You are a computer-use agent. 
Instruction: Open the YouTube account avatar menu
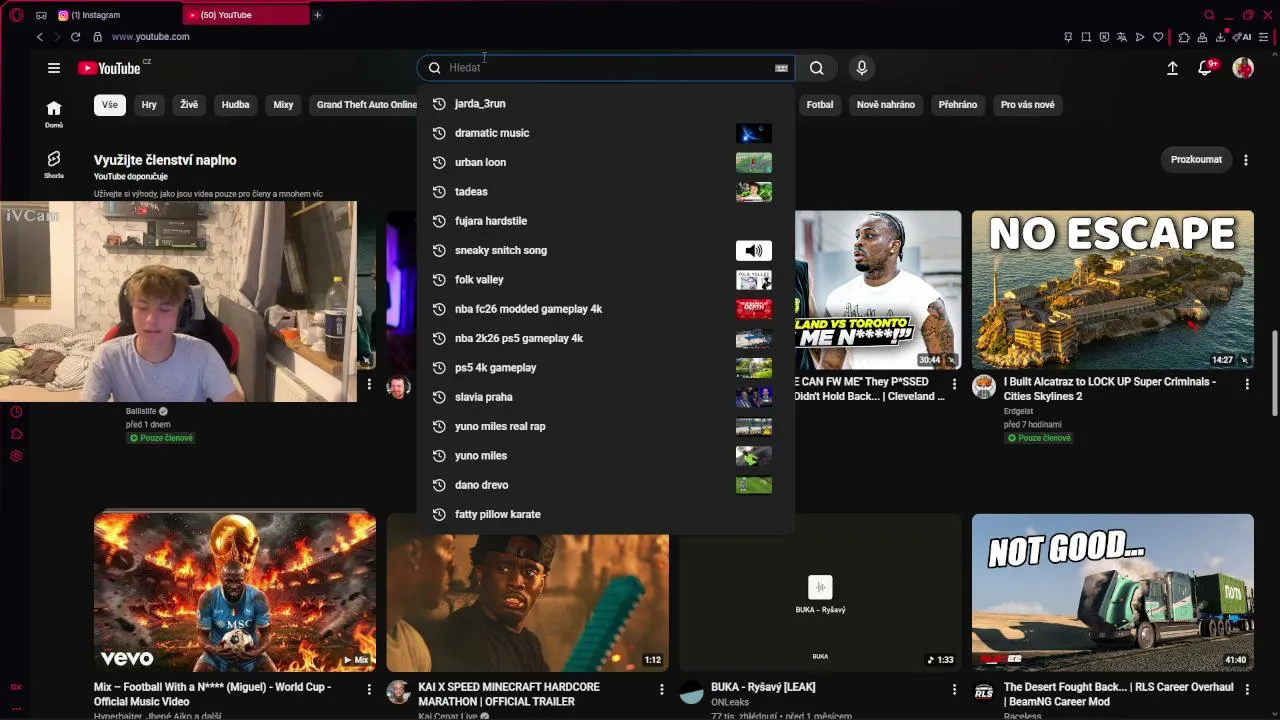pos(1243,68)
